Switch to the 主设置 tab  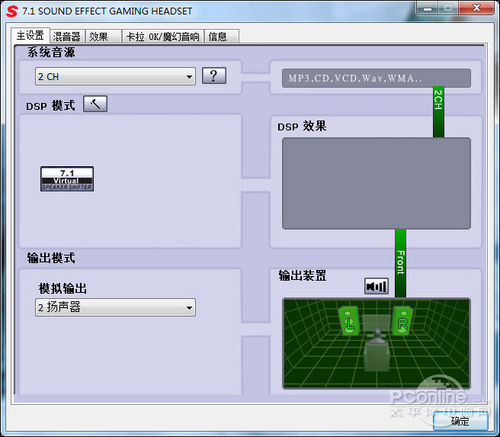31,35
